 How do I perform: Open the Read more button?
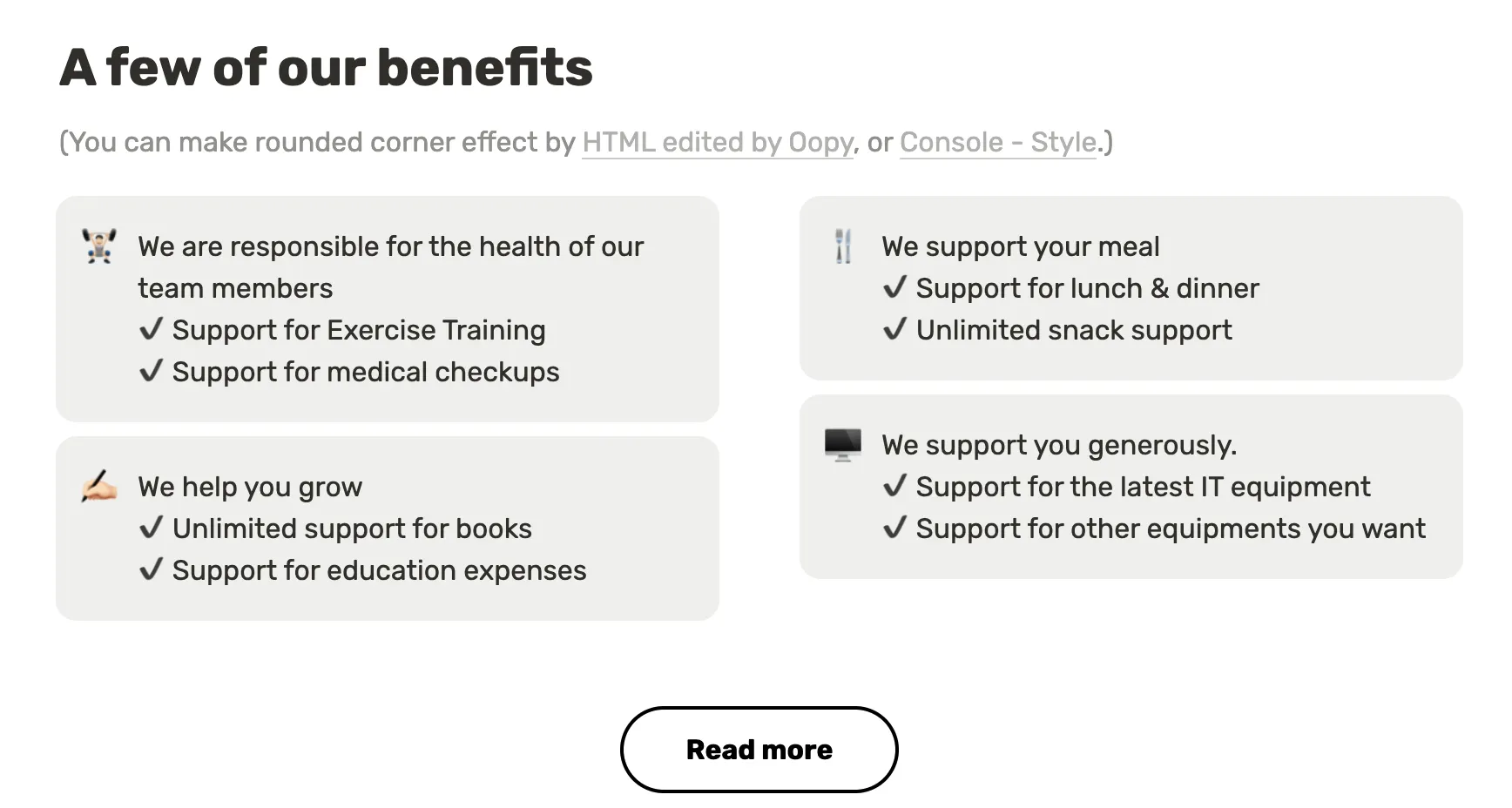click(x=759, y=750)
